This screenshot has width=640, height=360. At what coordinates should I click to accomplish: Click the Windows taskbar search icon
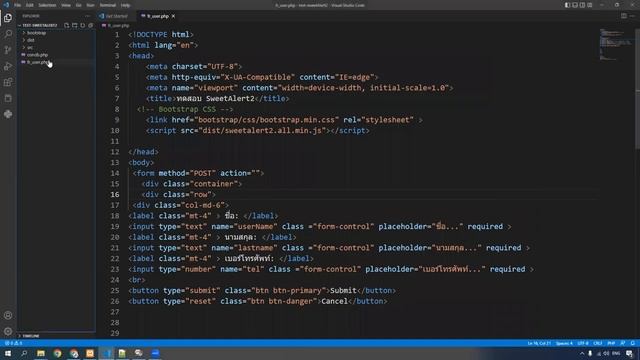tap(24, 353)
